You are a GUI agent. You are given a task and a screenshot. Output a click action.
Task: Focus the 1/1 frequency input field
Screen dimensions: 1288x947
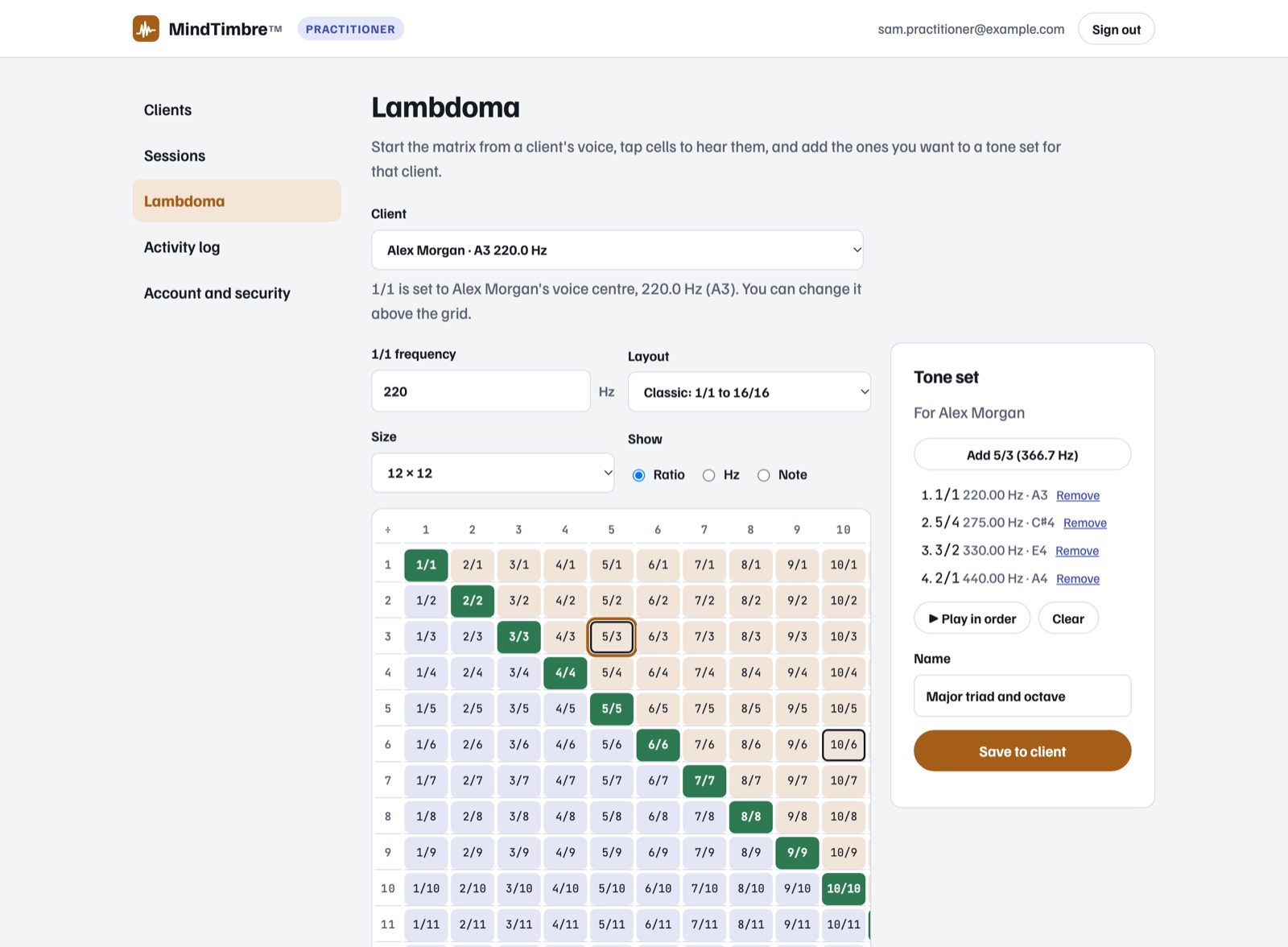[x=481, y=391]
